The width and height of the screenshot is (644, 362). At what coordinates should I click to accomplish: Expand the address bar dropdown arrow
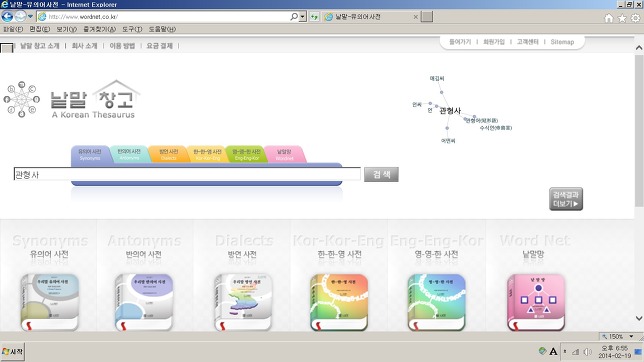pos(303,17)
